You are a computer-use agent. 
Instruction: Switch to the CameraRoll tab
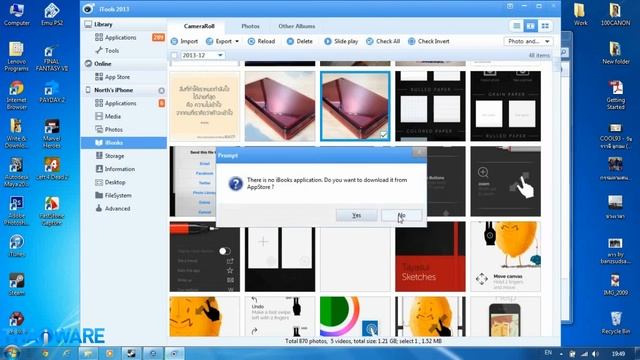tap(199, 26)
